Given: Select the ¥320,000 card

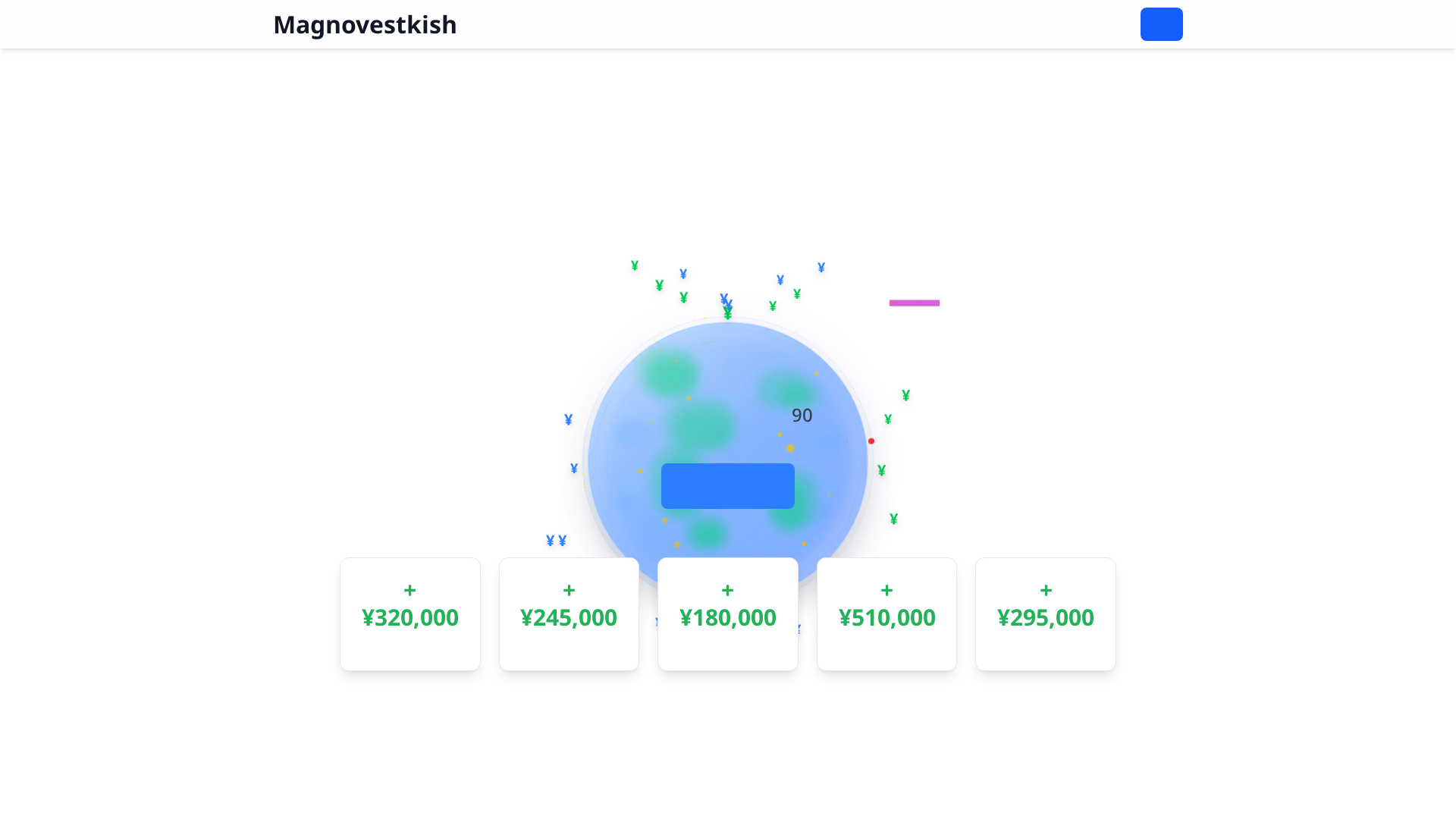Looking at the screenshot, I should click(409, 613).
